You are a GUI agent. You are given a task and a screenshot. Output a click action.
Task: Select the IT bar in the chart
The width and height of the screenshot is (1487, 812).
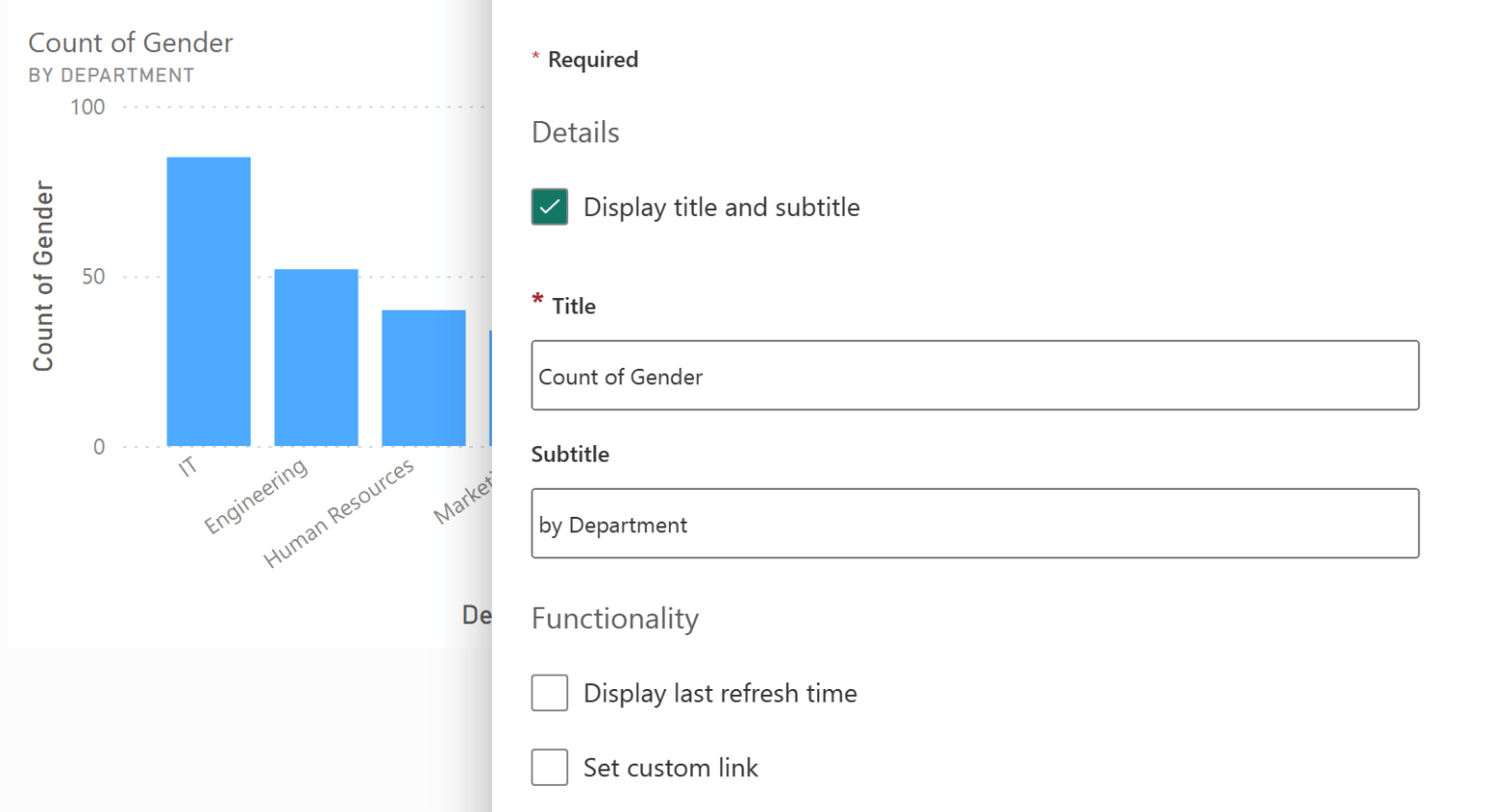[208, 300]
